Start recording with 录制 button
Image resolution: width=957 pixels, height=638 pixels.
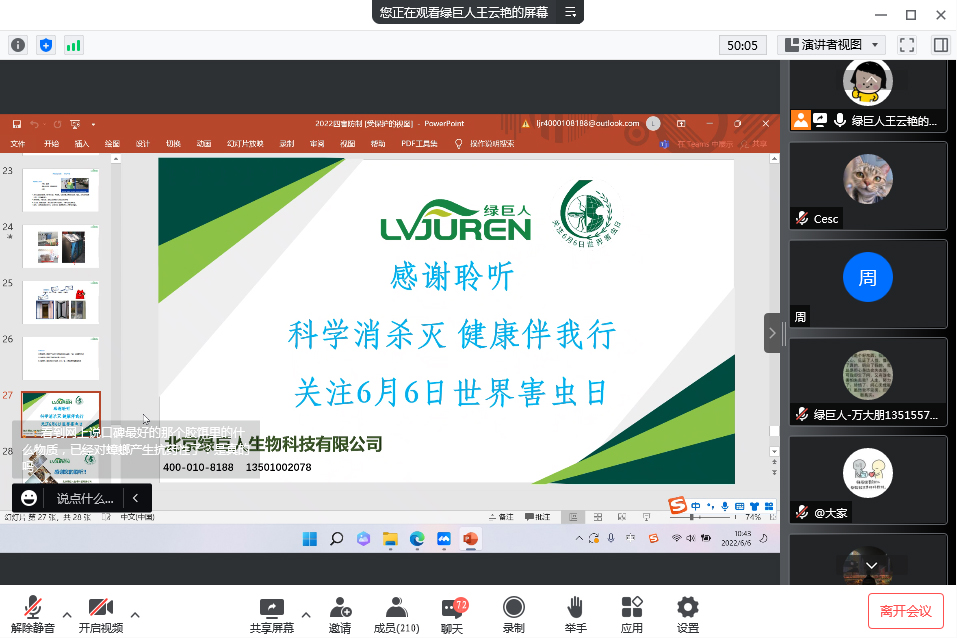point(513,614)
